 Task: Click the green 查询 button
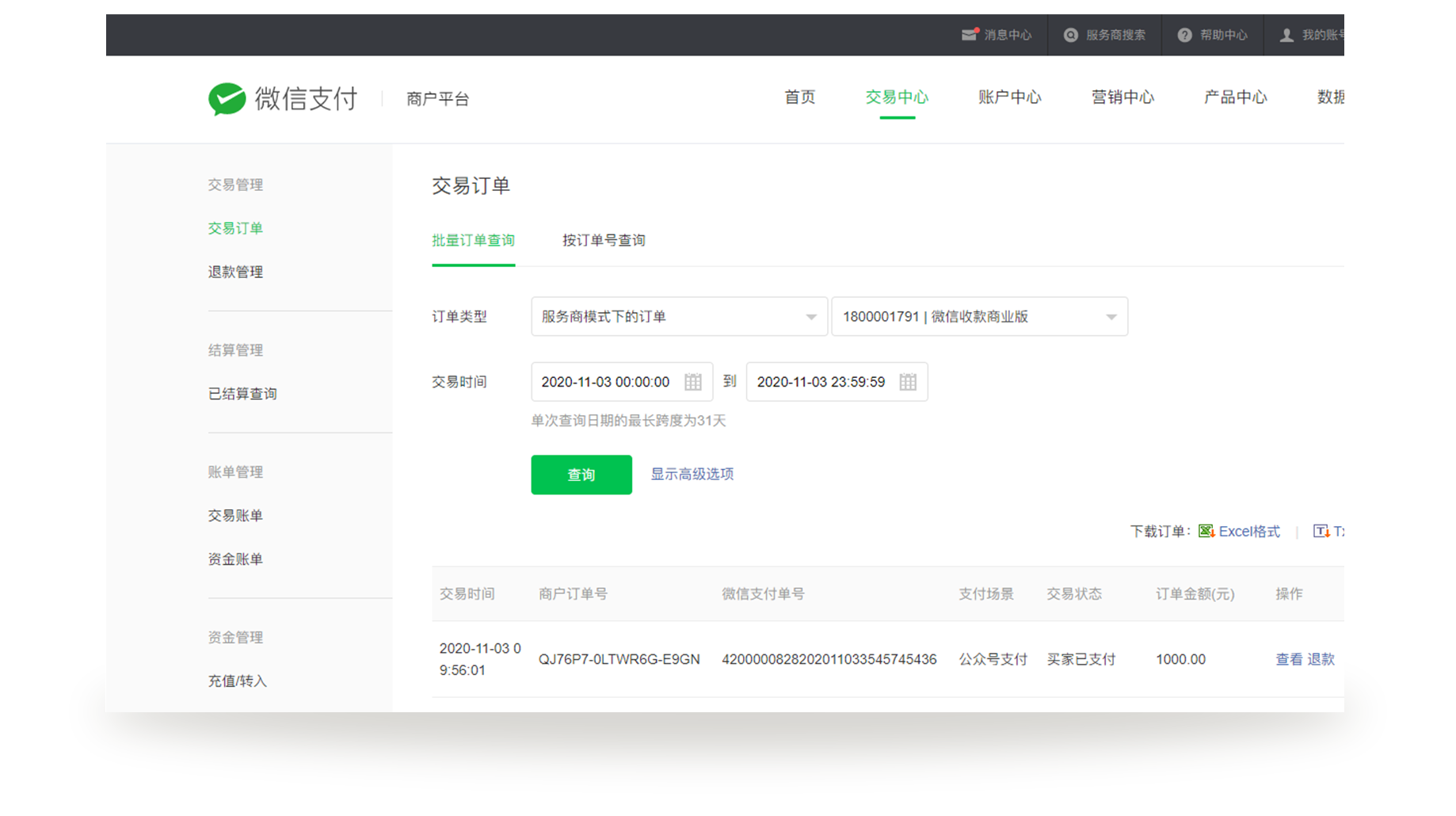click(581, 475)
